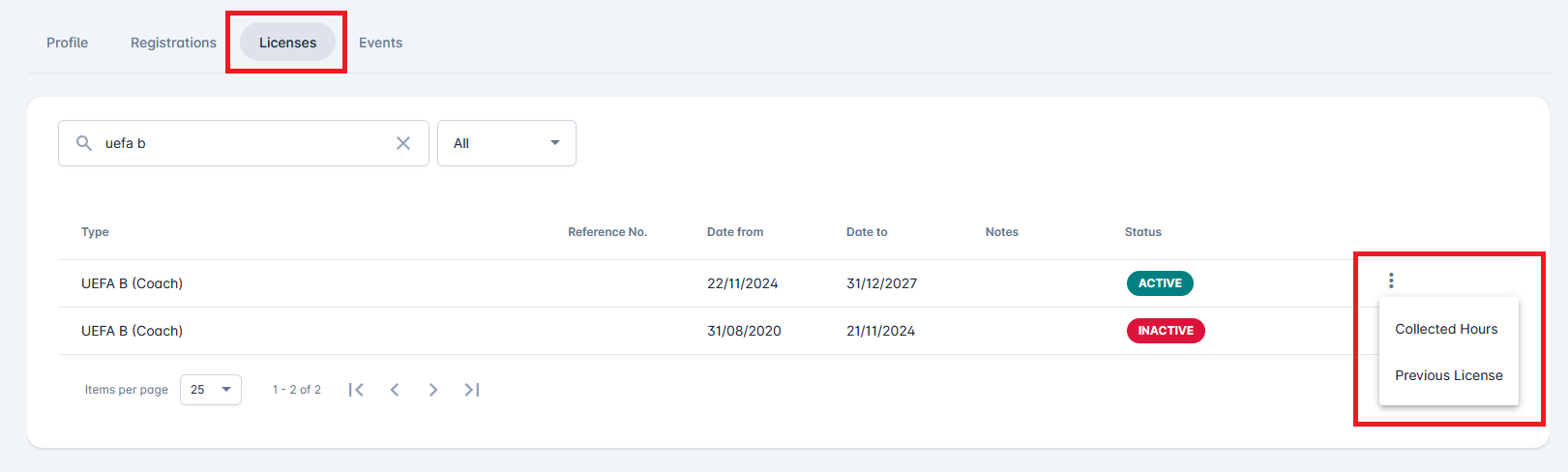Open the Registrations tab

coord(173,43)
